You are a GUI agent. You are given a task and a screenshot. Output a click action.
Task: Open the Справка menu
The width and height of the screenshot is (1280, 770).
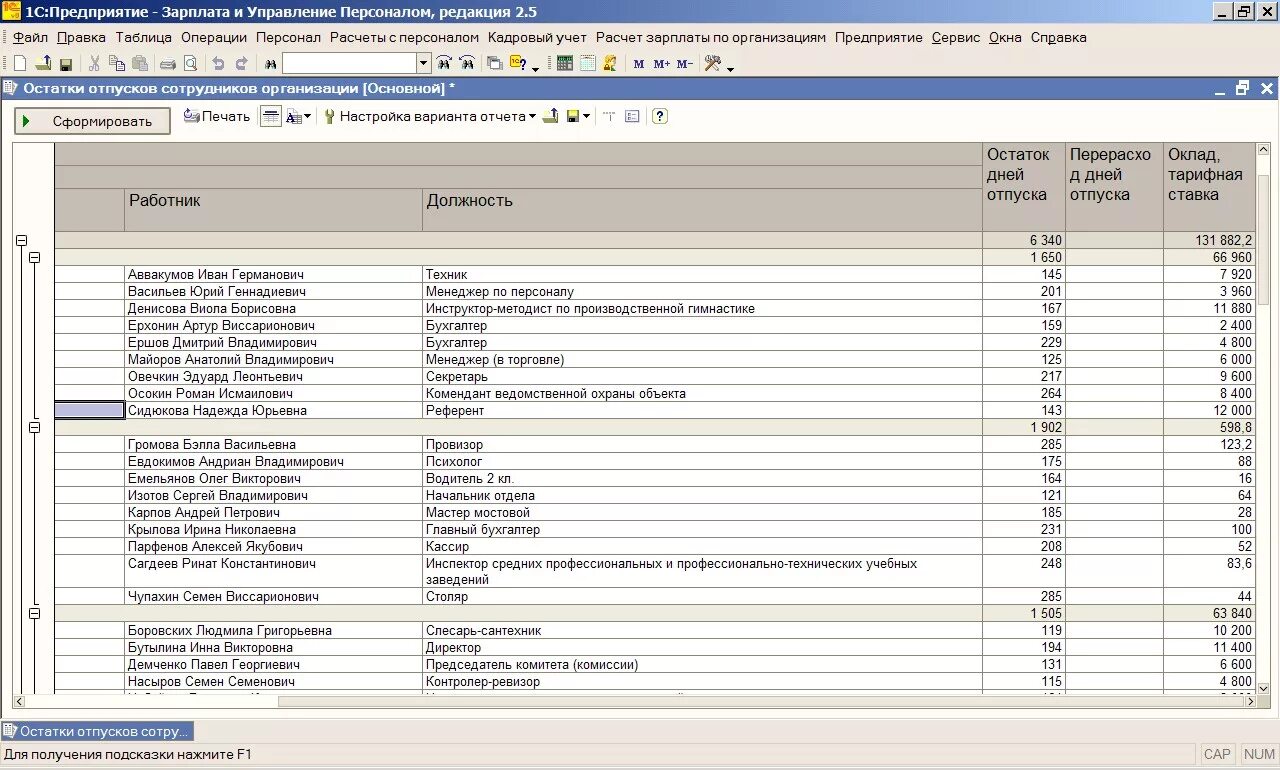click(1058, 37)
